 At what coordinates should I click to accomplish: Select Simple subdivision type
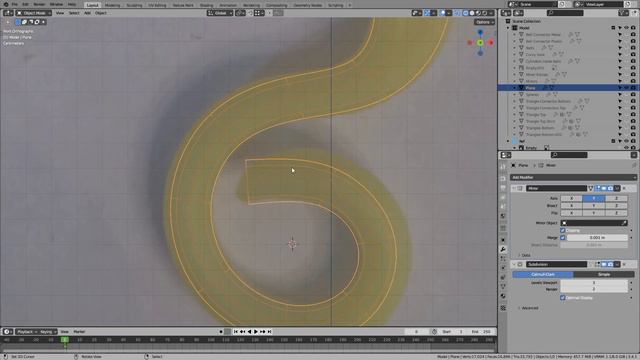pos(604,275)
